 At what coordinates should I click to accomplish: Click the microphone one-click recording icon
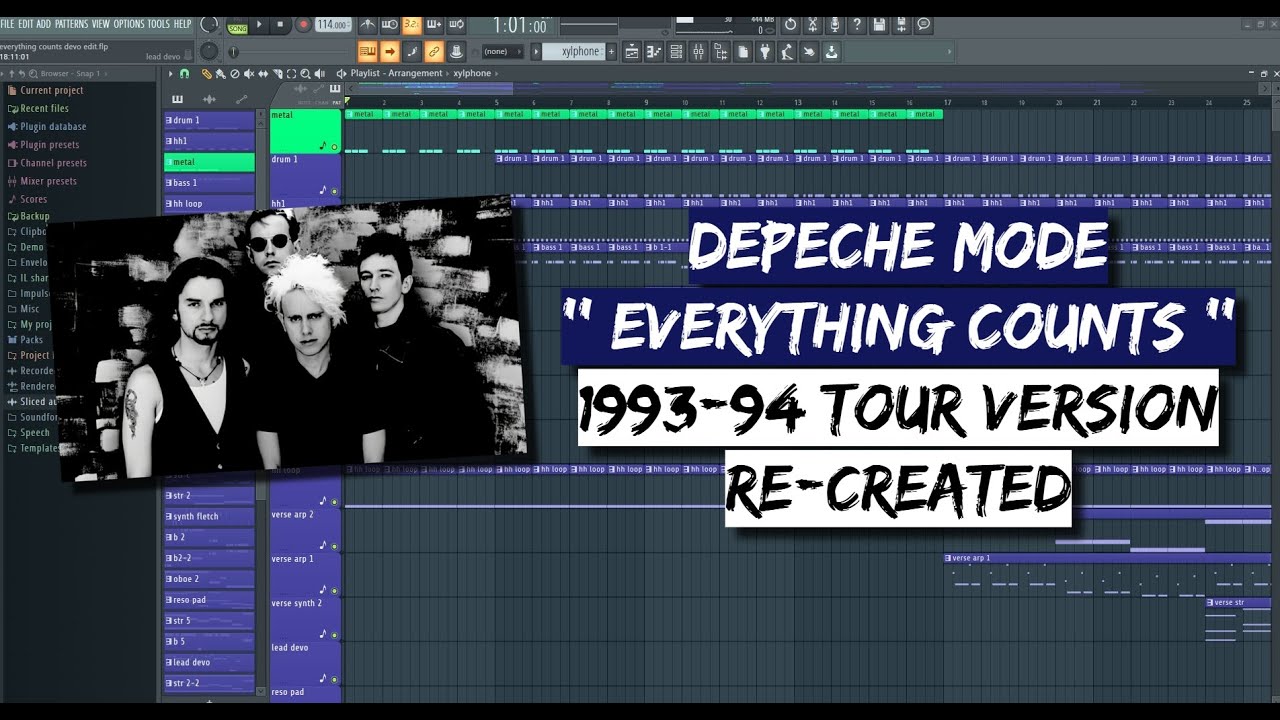(x=833, y=25)
